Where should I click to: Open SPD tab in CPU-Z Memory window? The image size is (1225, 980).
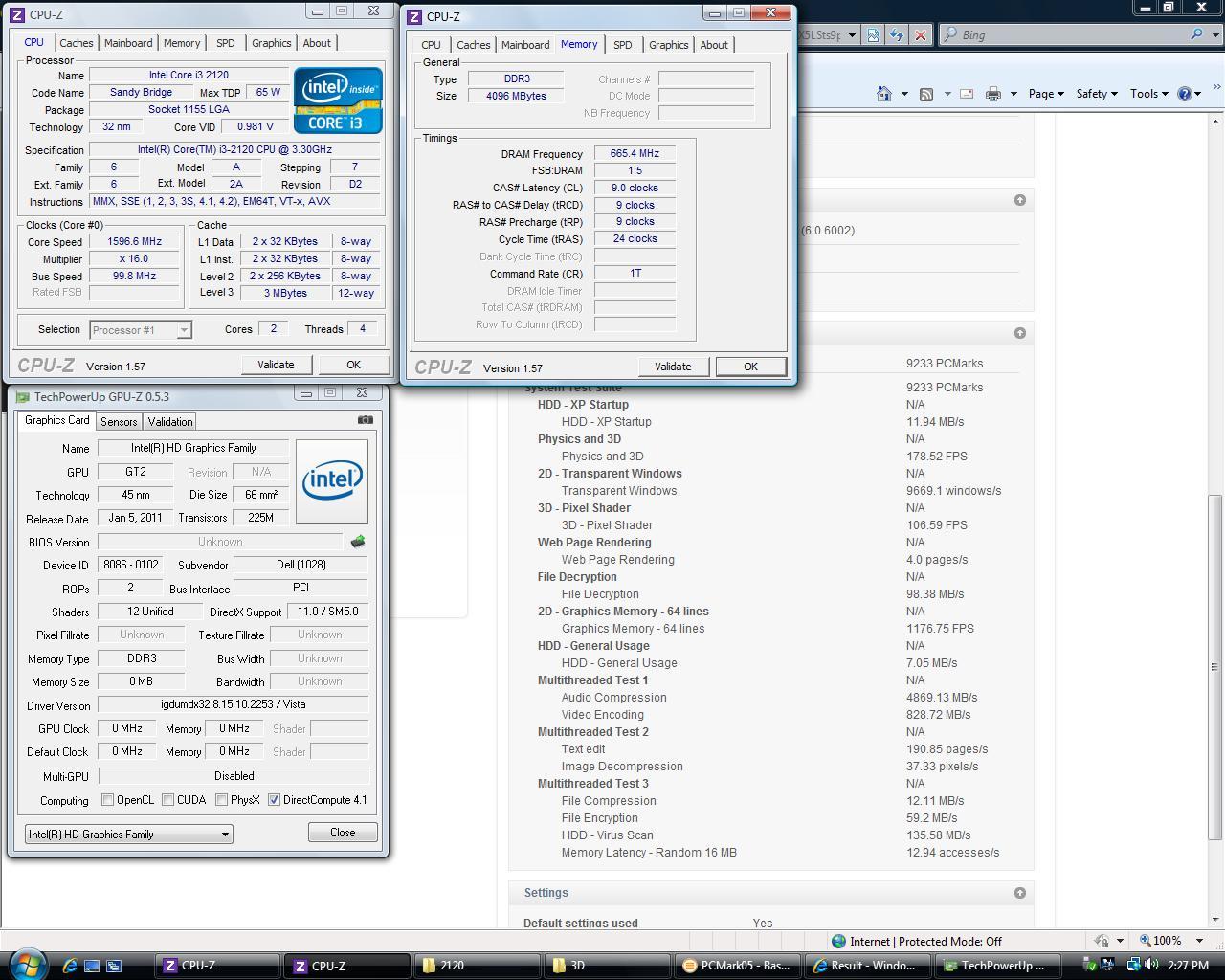(x=622, y=45)
